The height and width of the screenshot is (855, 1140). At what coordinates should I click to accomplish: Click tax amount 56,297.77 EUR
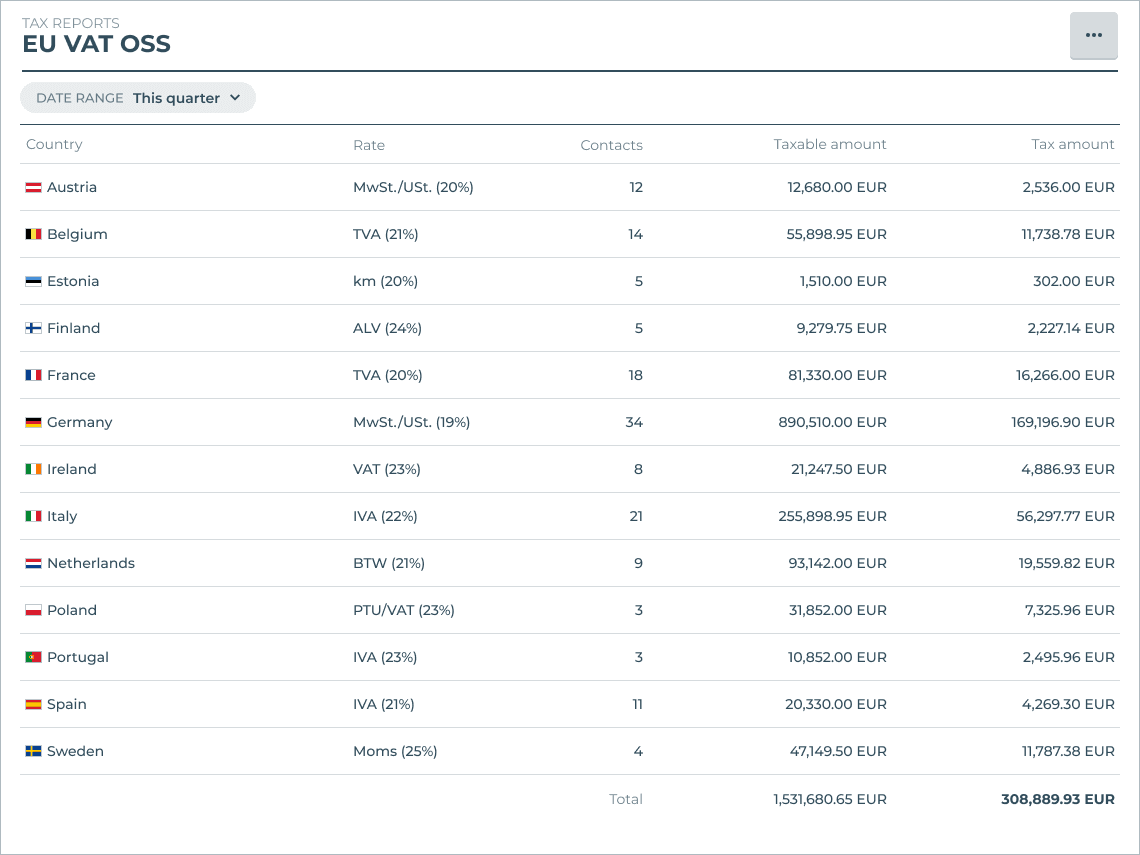(x=1065, y=516)
